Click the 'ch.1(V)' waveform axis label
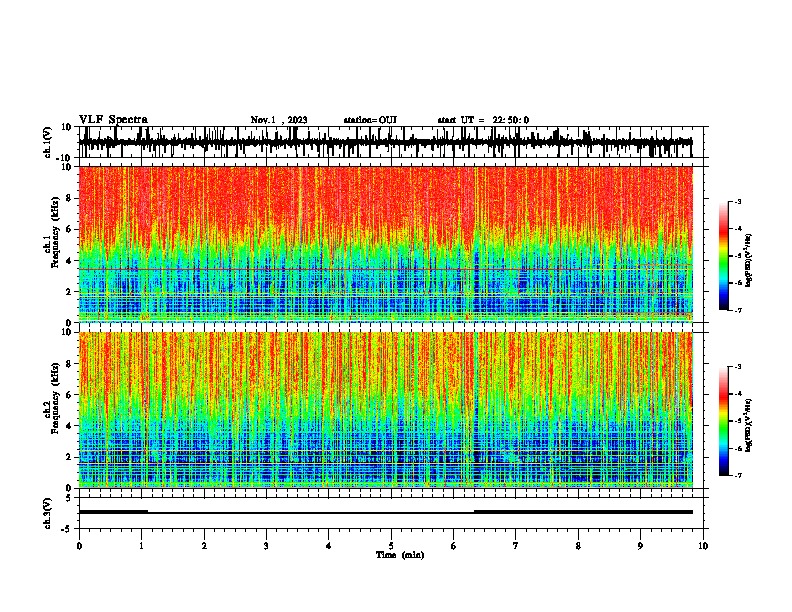The height and width of the screenshot is (612, 792). click(x=48, y=142)
